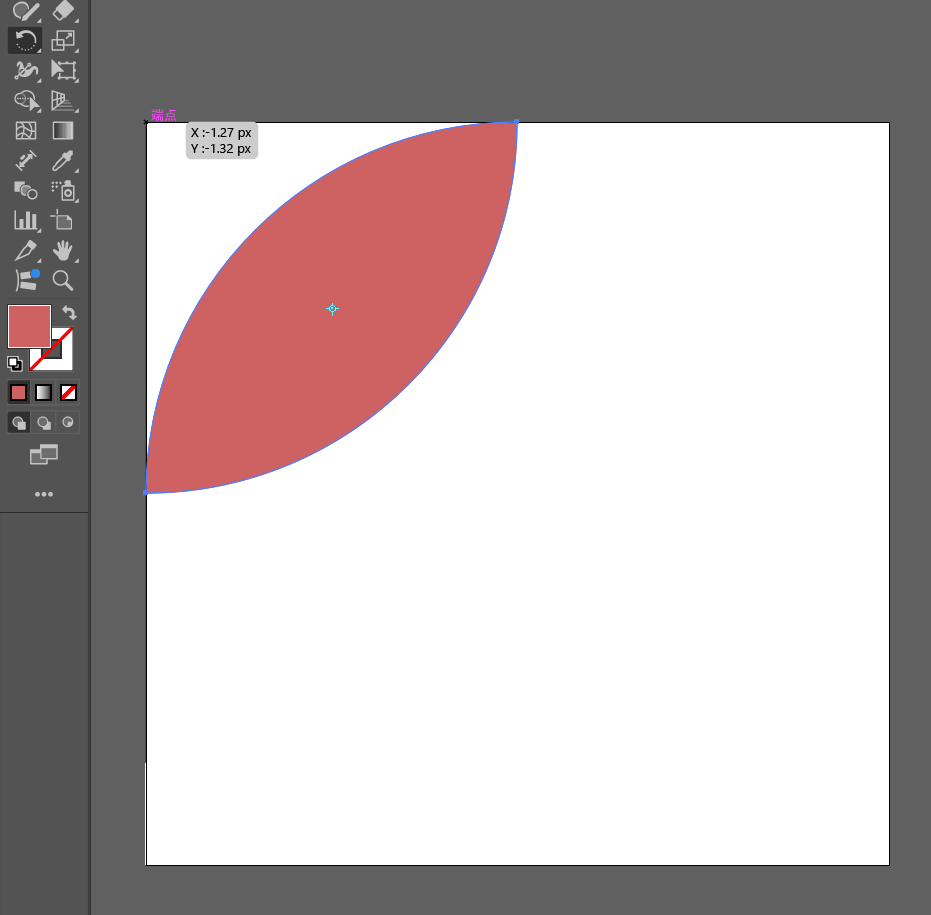Select the Perspective Grid tool
Image resolution: width=931 pixels, height=915 pixels.
point(63,101)
